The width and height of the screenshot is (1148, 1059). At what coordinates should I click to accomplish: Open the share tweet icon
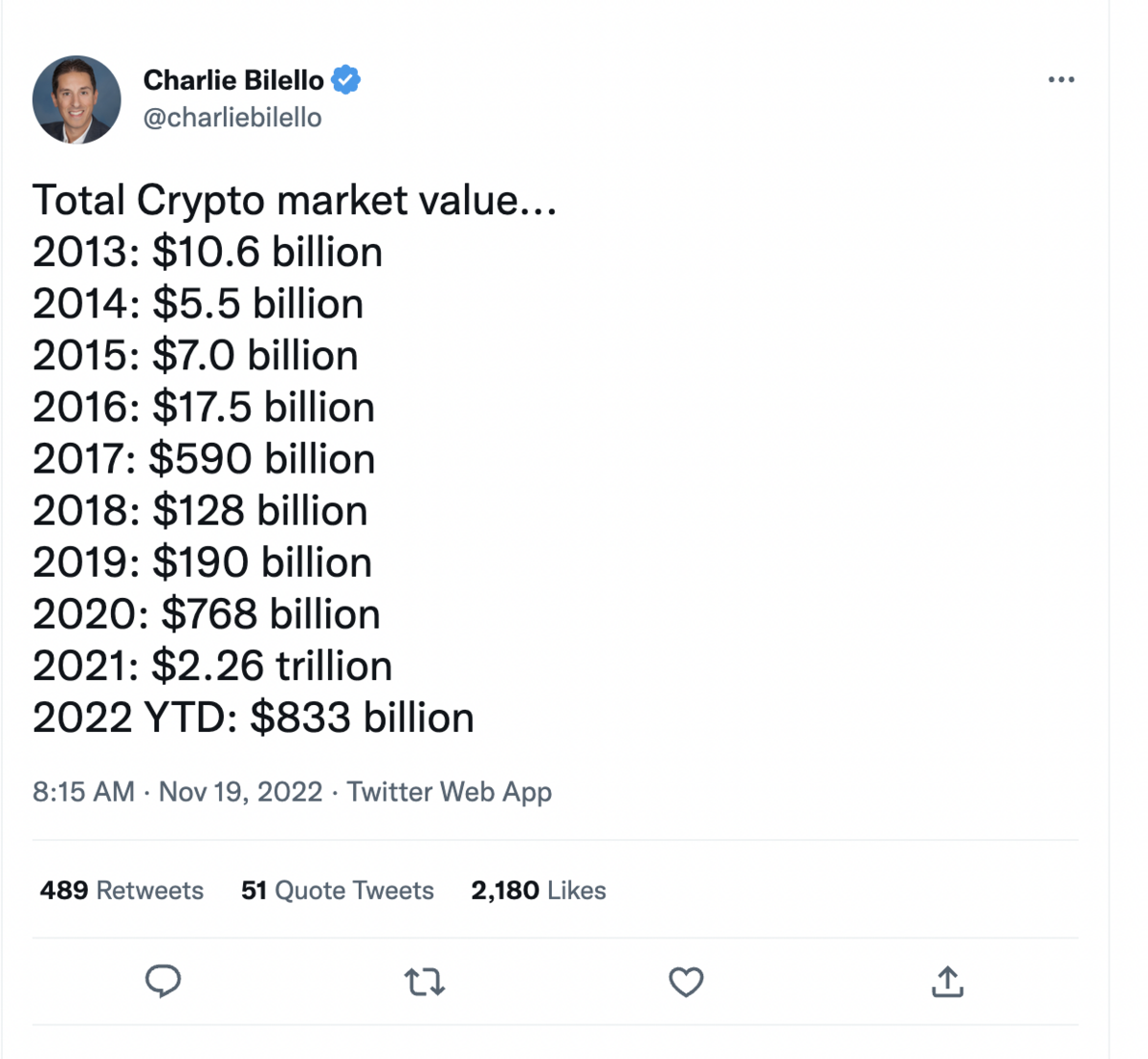tap(947, 982)
